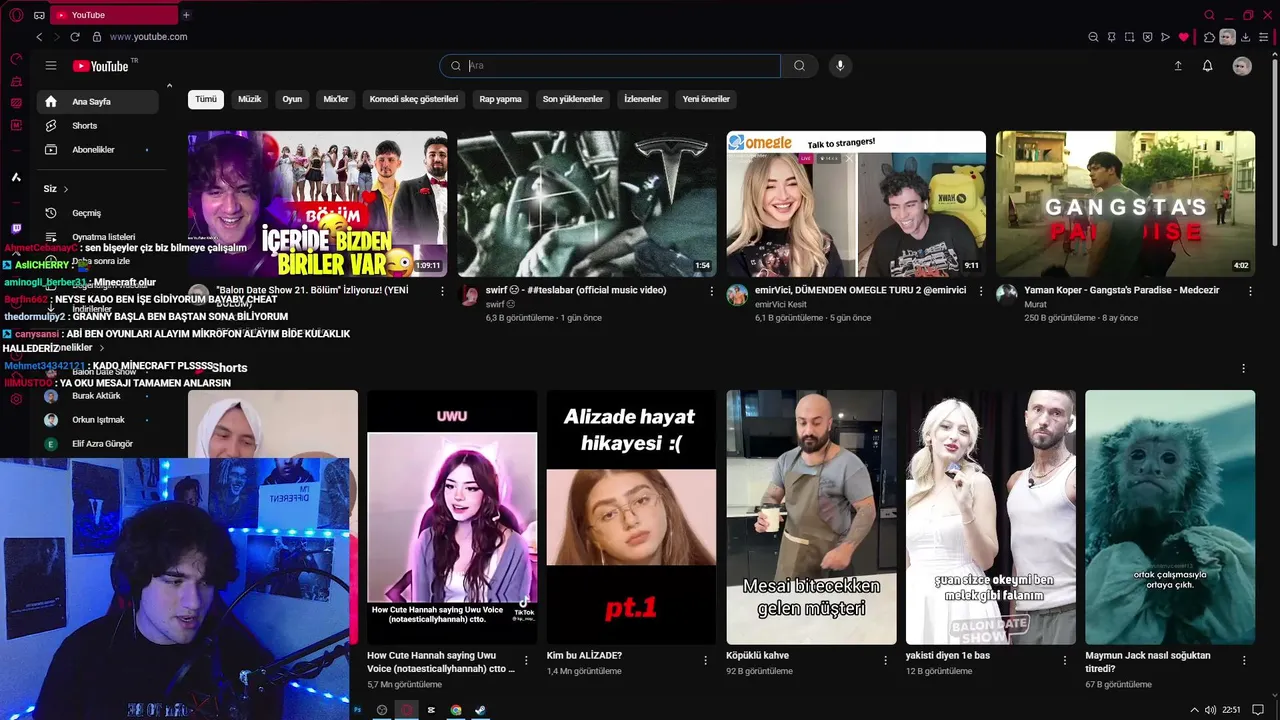Screen dimensions: 1280x720
Task: Select the İzlenenler chip
Action: (x=643, y=99)
